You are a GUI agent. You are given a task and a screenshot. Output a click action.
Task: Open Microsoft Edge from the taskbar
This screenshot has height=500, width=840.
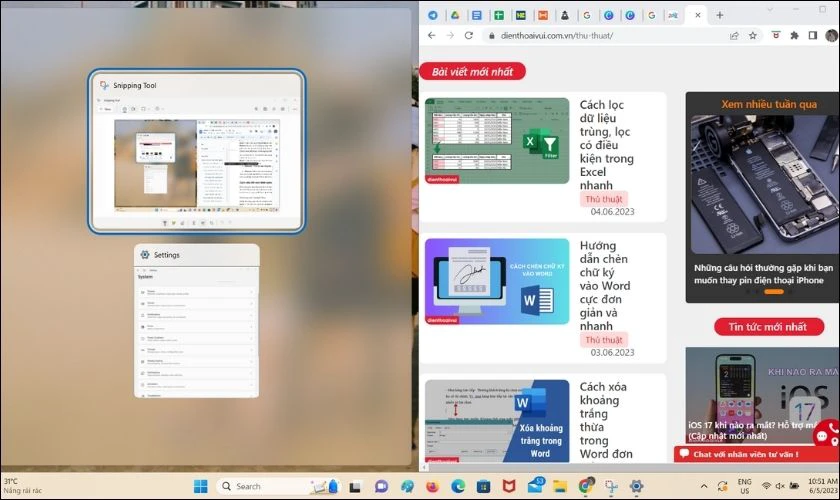458,486
